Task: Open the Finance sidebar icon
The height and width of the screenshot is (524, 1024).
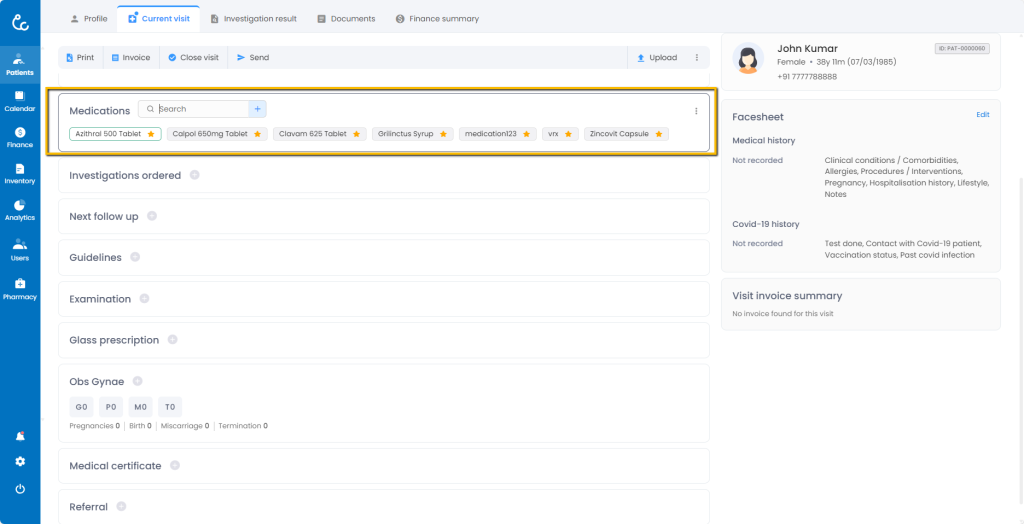Action: click(19, 137)
